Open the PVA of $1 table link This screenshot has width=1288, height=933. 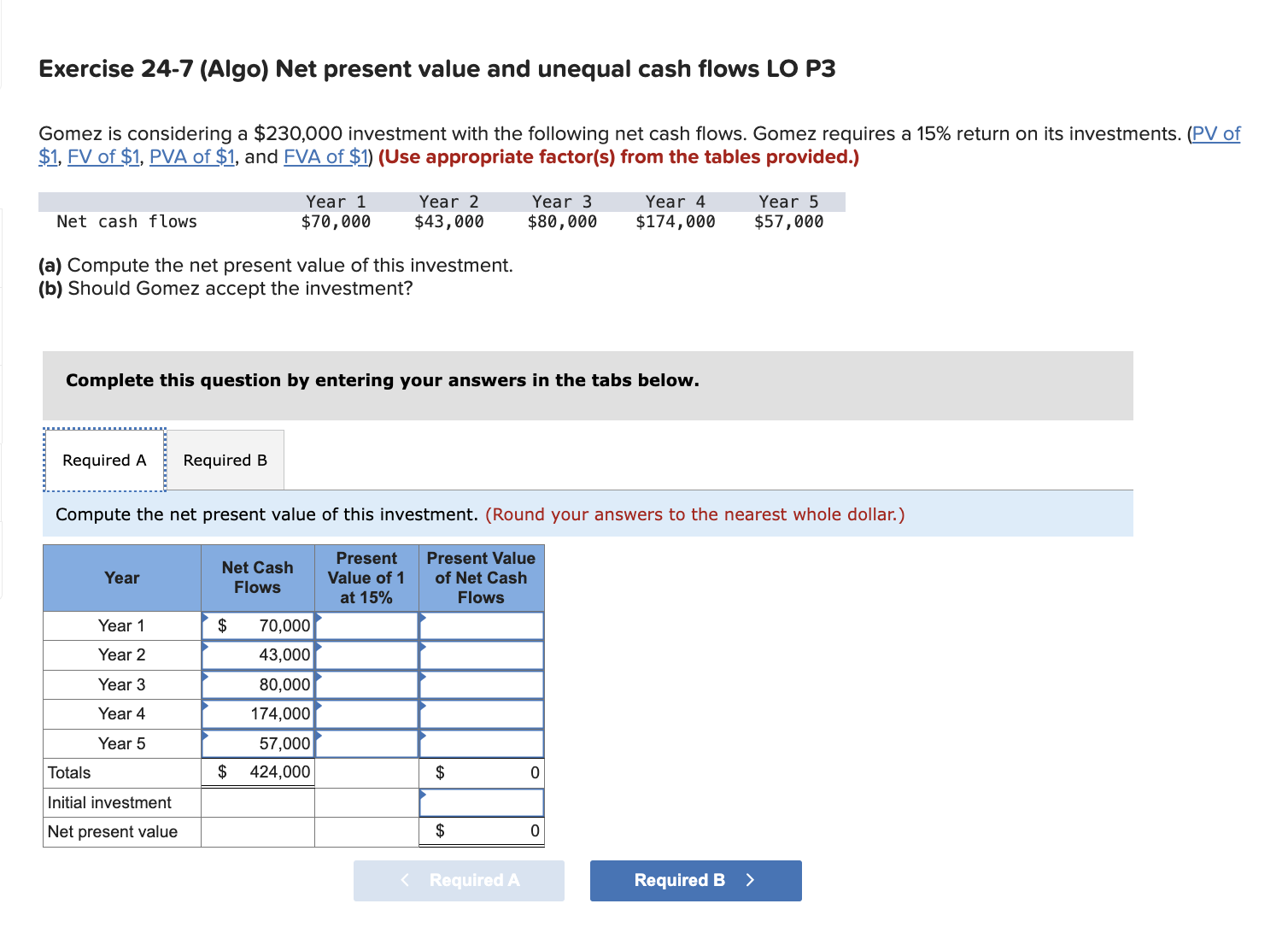pos(191,156)
